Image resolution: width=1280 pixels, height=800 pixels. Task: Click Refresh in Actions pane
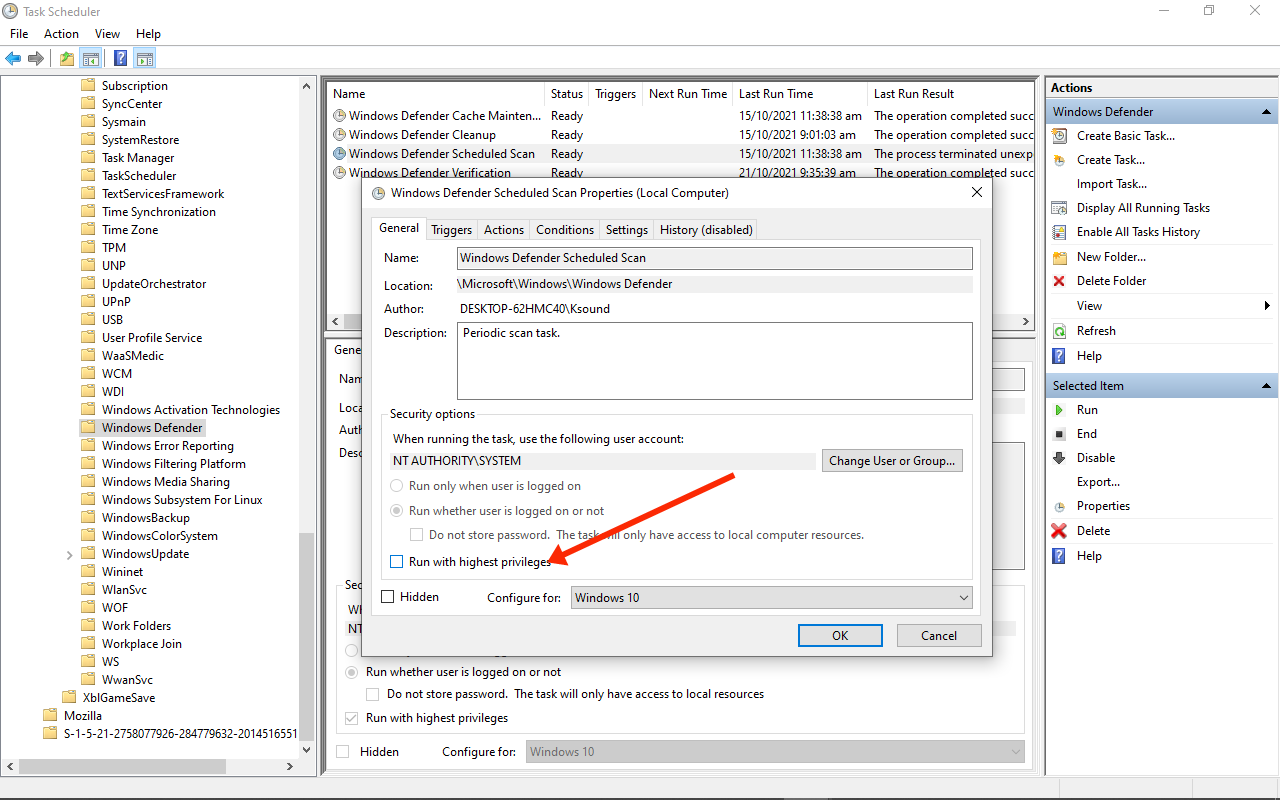pos(1096,331)
